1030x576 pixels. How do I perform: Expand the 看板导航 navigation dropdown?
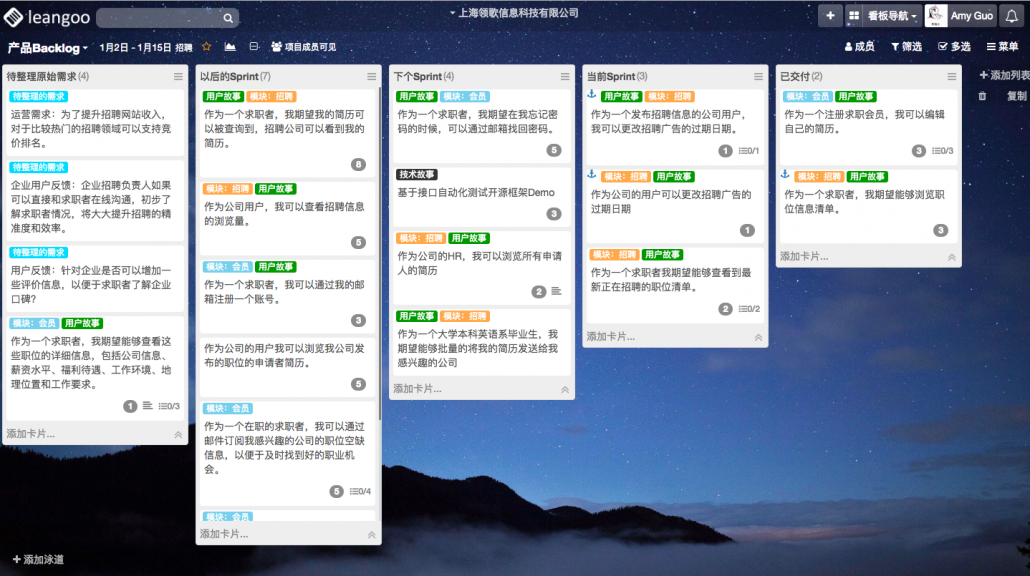coord(889,15)
